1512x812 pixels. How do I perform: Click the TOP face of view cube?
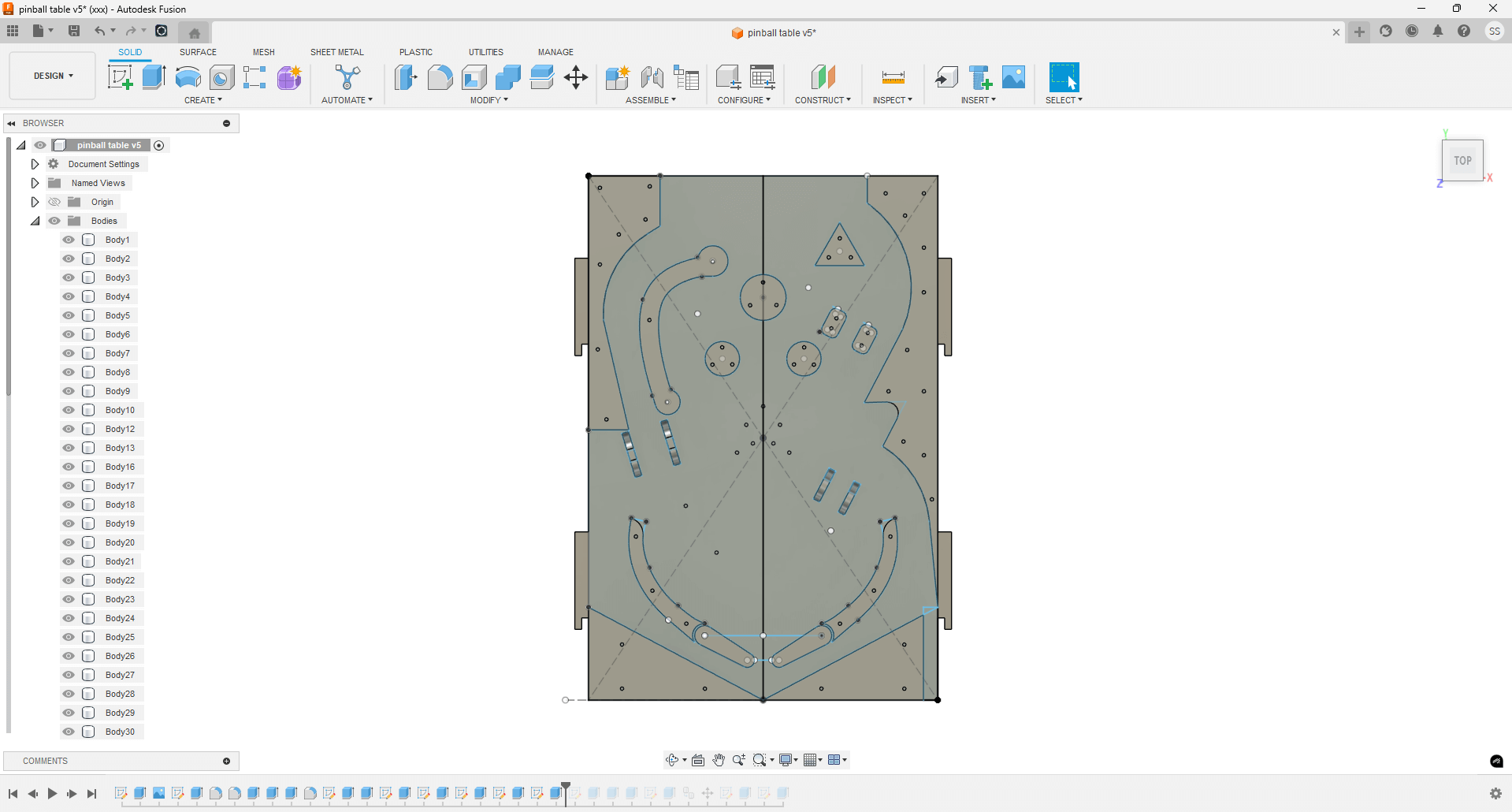point(1463,161)
